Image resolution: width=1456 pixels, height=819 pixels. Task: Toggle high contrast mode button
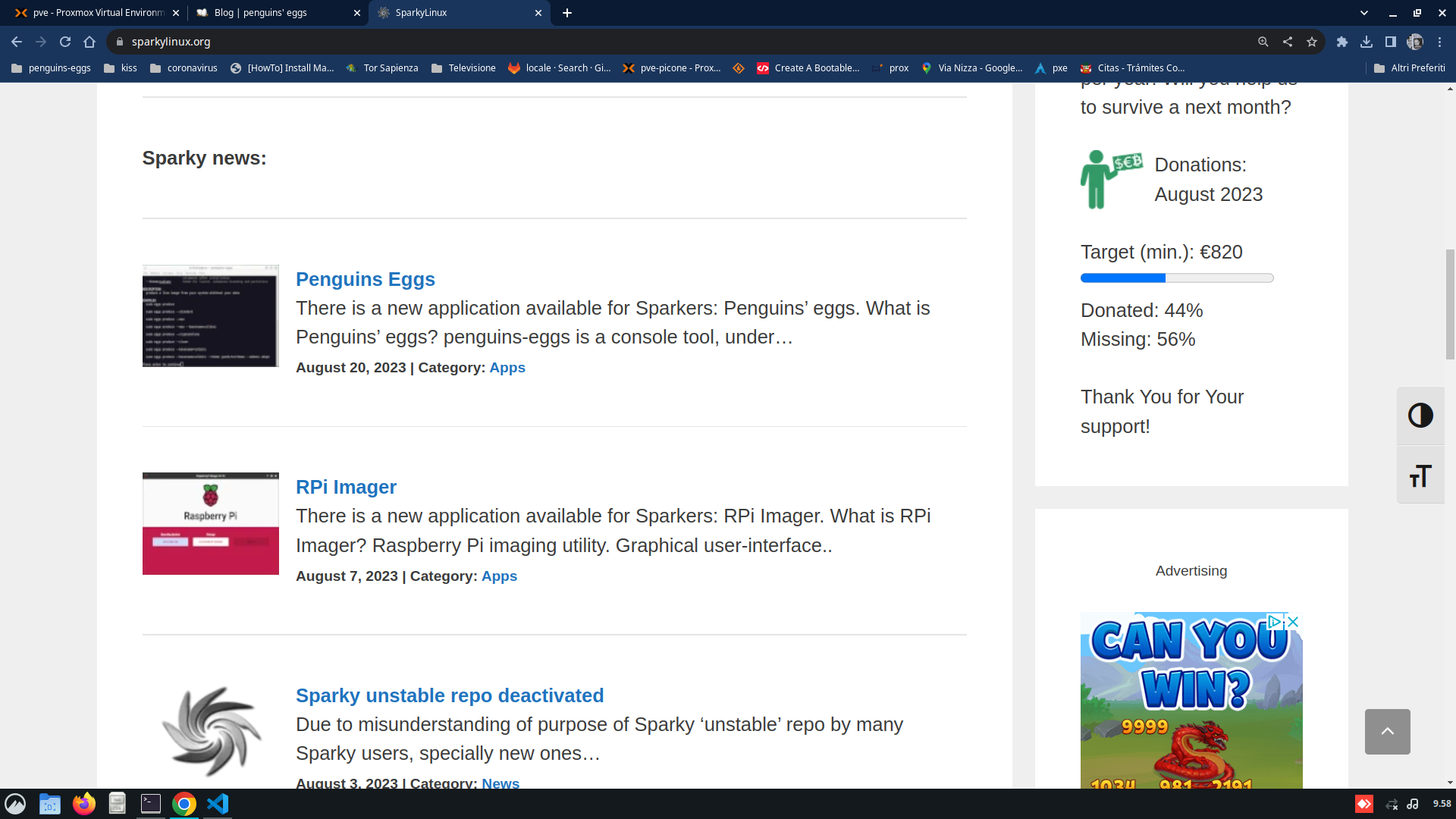(x=1420, y=416)
